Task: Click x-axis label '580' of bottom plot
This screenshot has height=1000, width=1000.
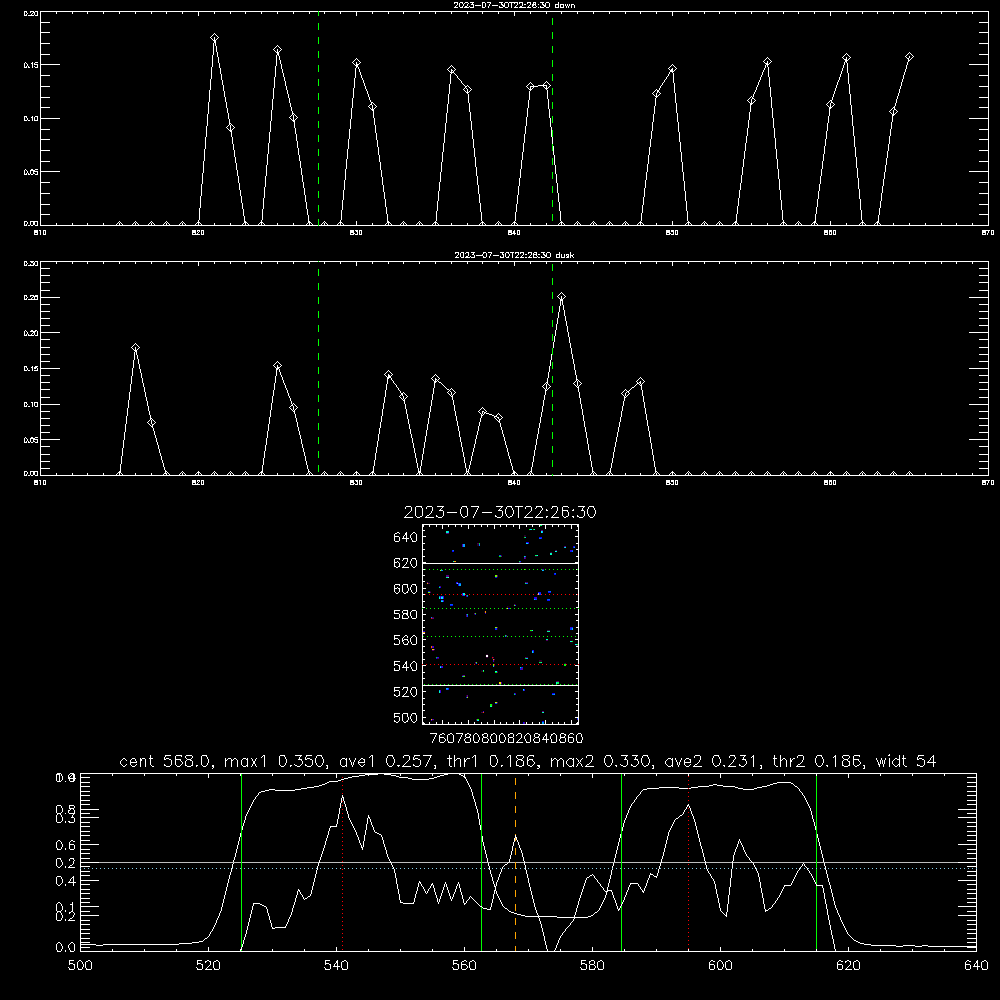Action: pyautogui.click(x=592, y=965)
